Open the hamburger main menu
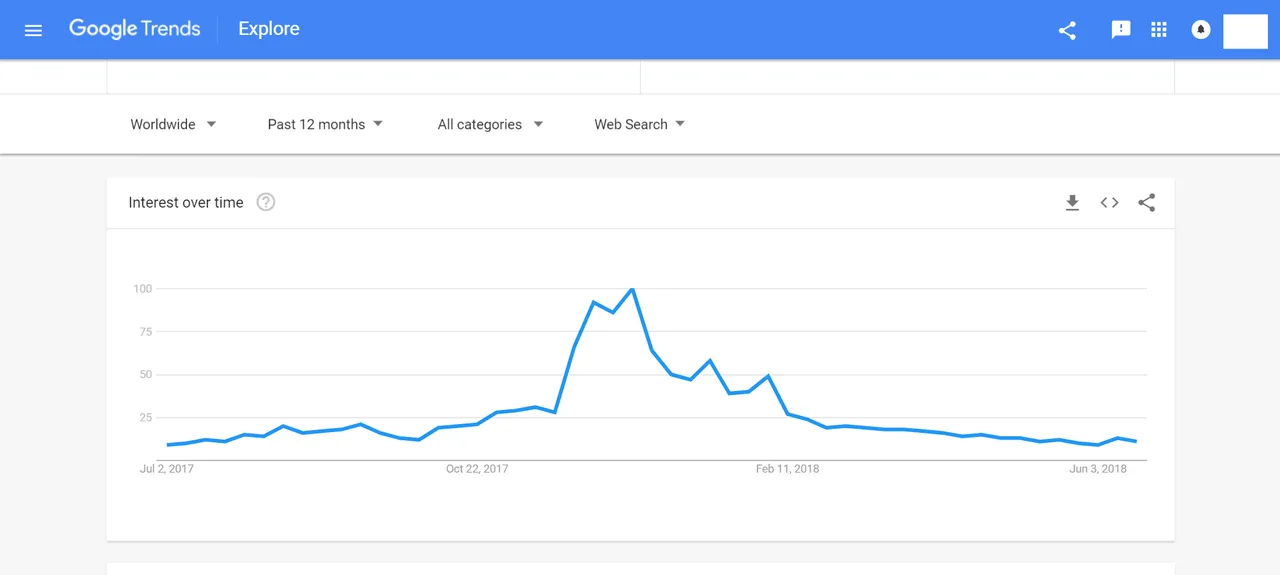The width and height of the screenshot is (1280, 575). [x=33, y=30]
